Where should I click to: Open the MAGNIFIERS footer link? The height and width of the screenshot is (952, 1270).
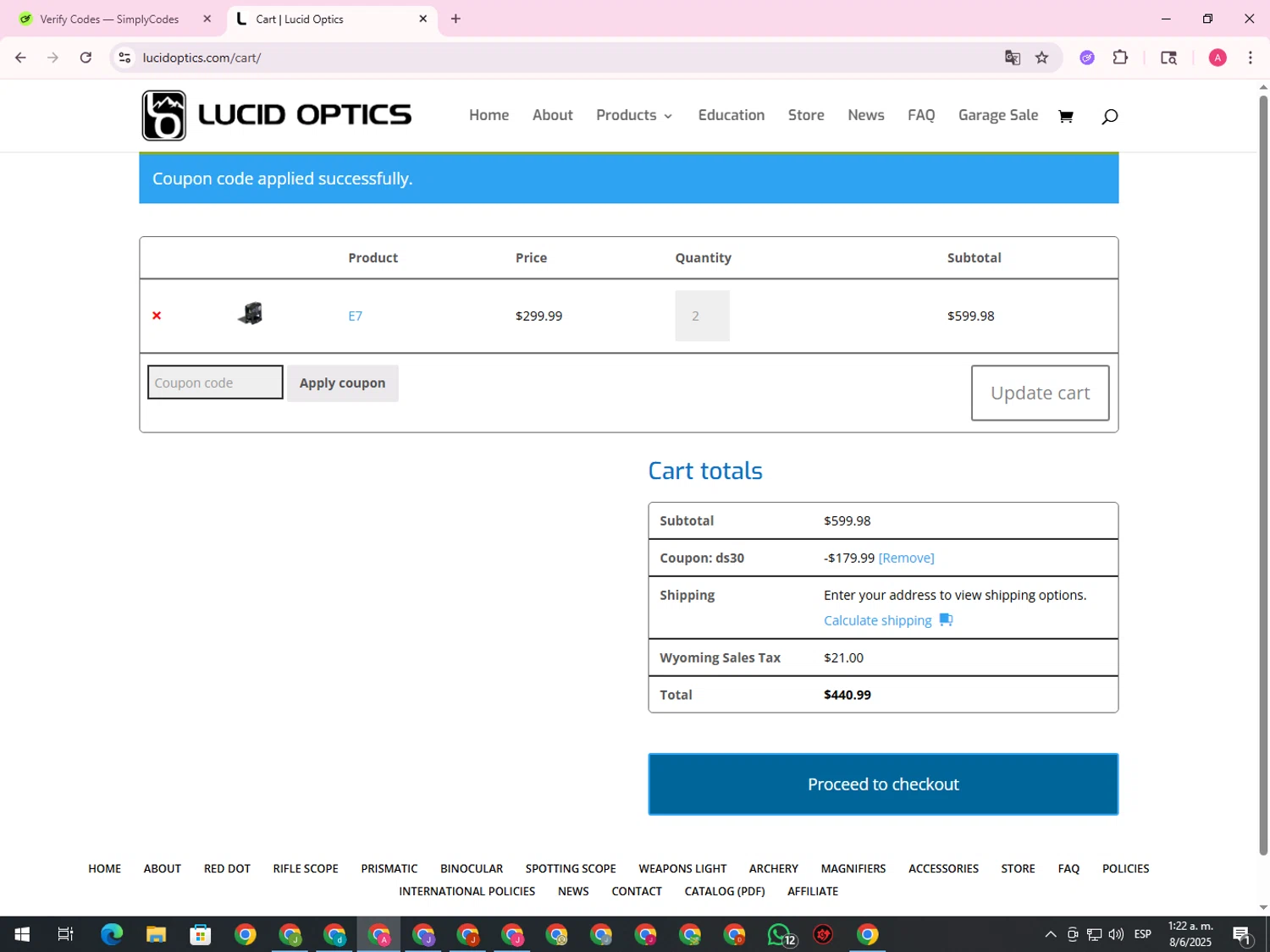tap(853, 868)
